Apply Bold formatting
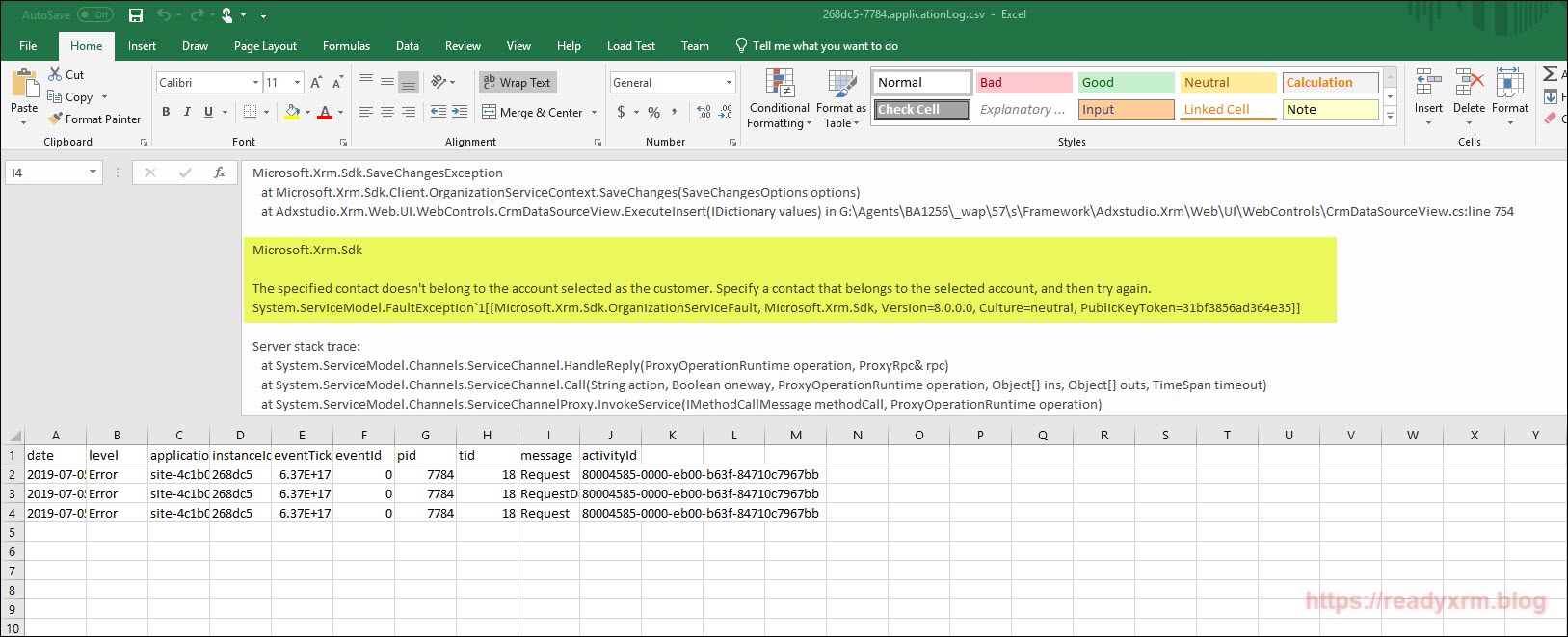Image resolution: width=1568 pixels, height=637 pixels. click(166, 112)
